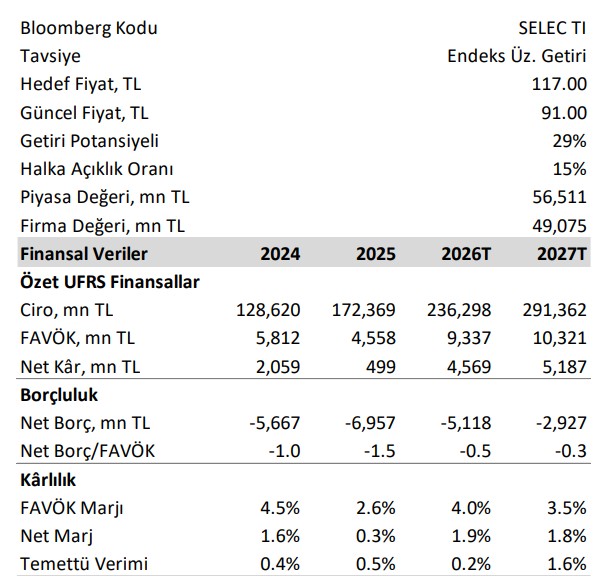
Task: Select the Hedef Fiyat value 117.00
Action: point(560,85)
